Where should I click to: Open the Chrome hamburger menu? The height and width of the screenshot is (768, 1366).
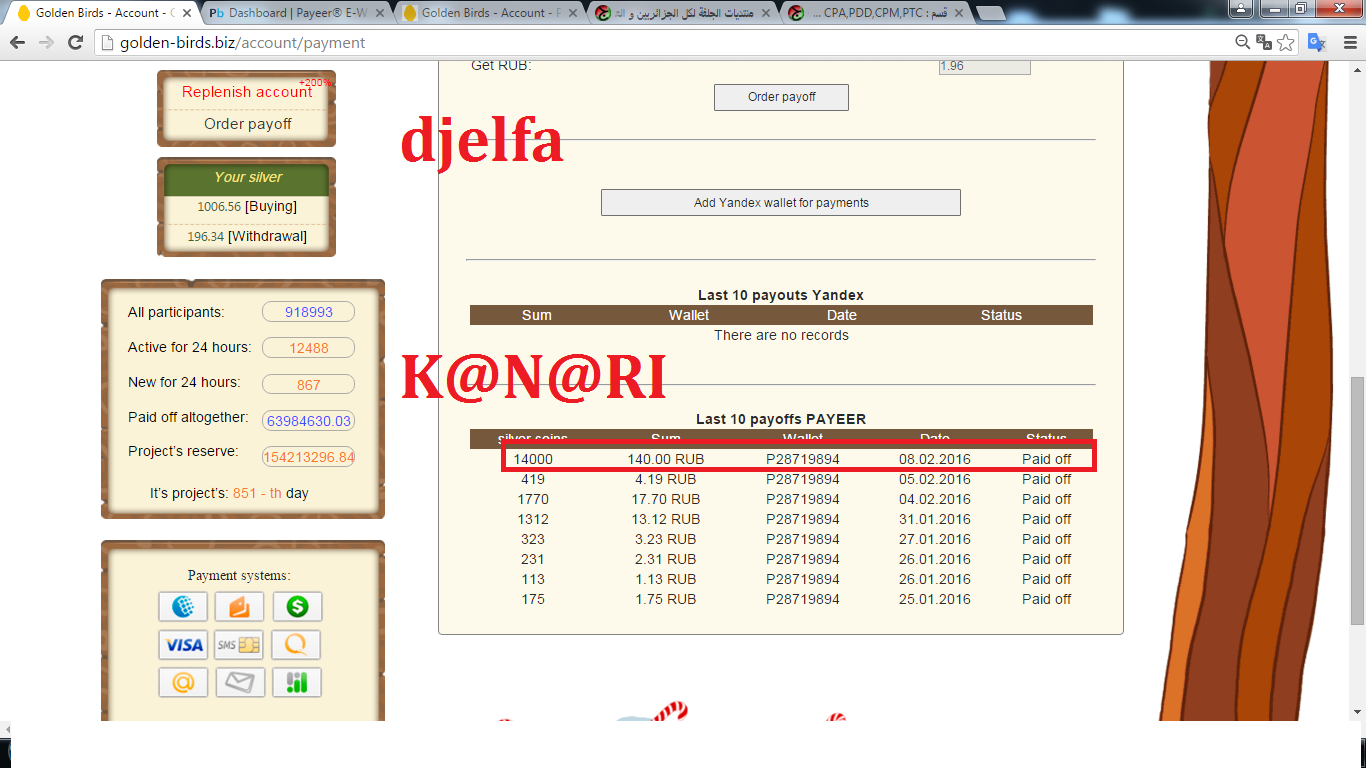1349,42
